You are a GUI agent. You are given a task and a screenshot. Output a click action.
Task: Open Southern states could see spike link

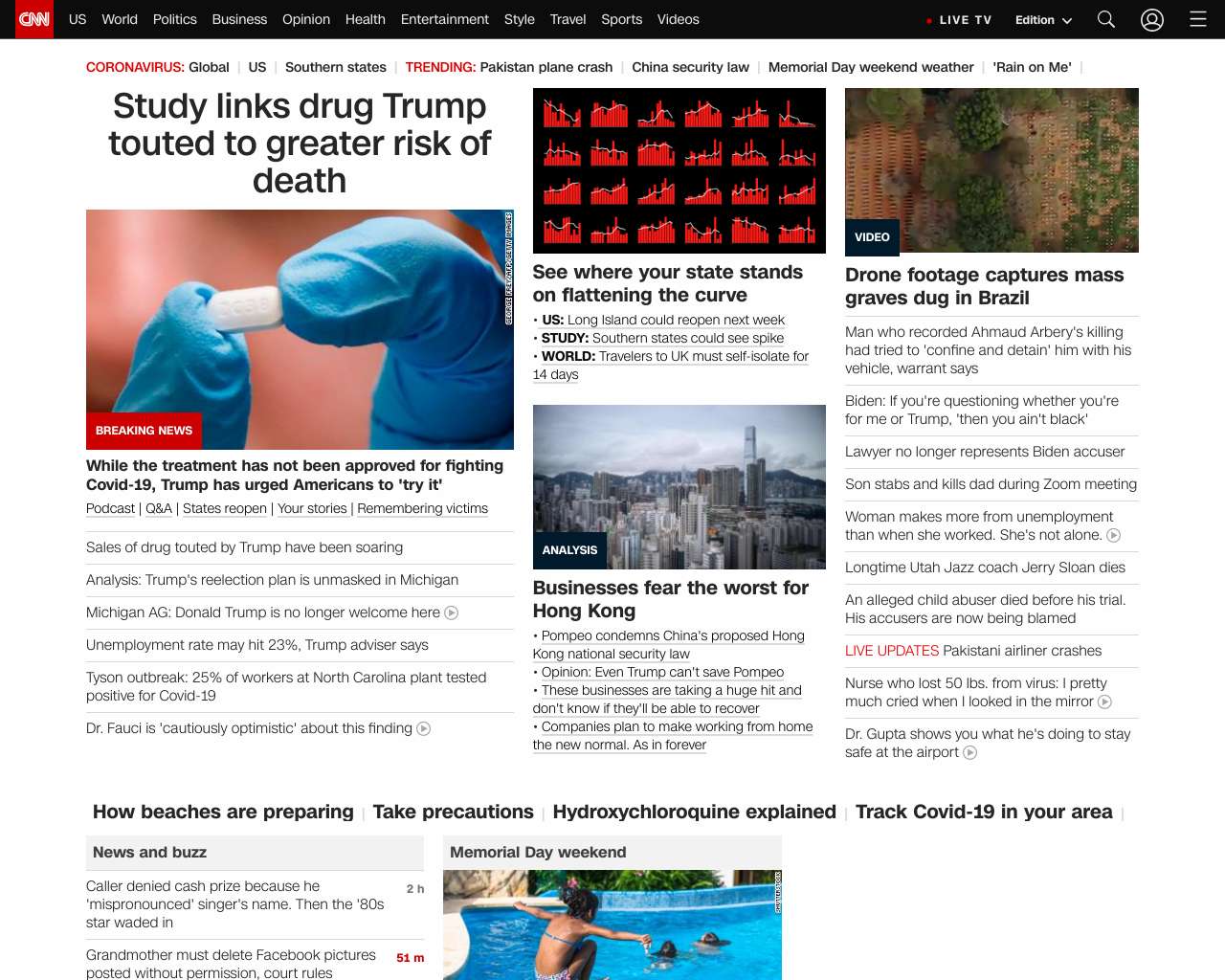(x=688, y=338)
